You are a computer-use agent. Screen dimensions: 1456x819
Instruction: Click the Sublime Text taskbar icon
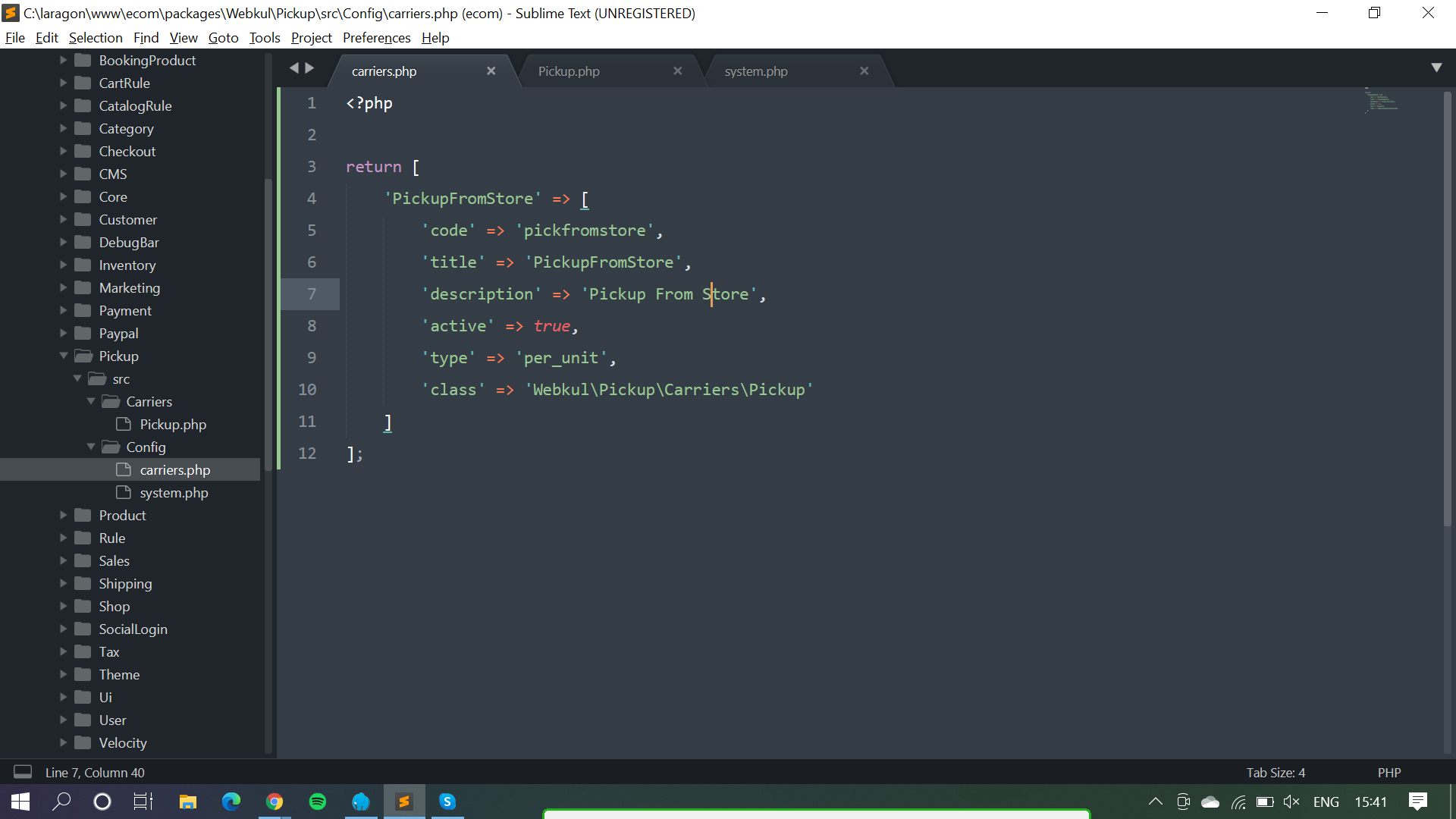click(x=404, y=802)
